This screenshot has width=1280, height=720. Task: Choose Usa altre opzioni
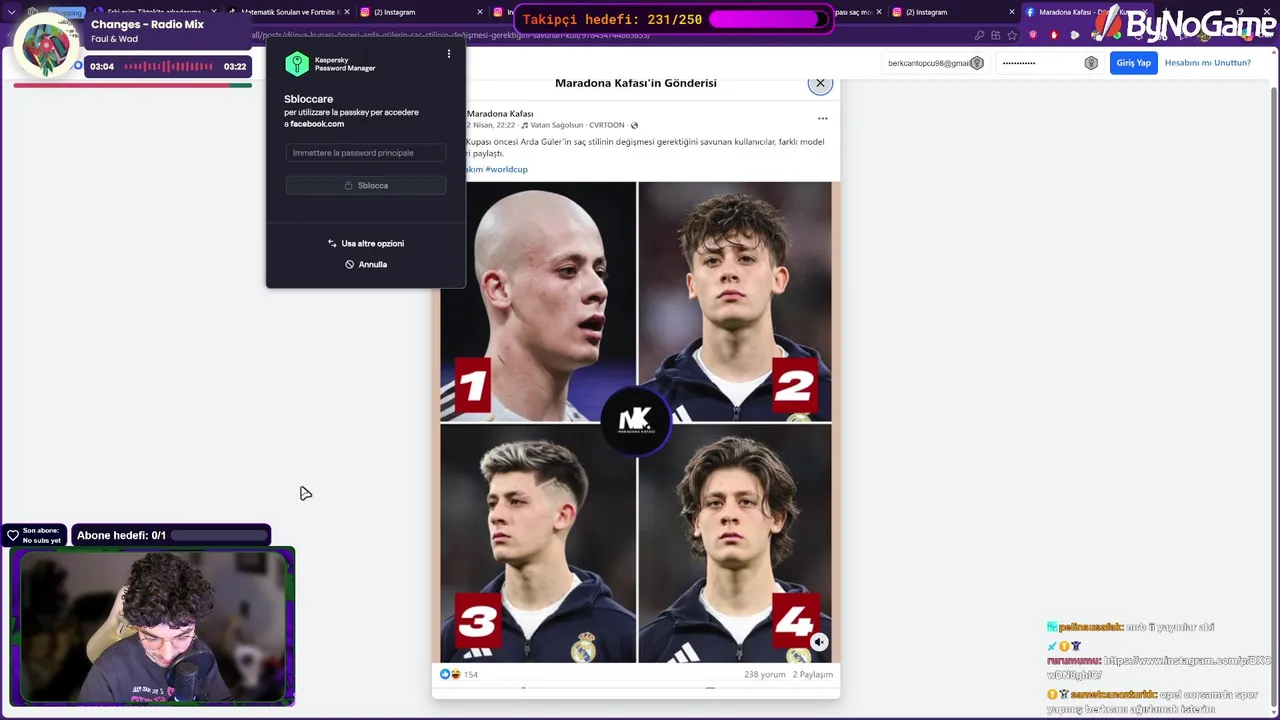pos(366,243)
